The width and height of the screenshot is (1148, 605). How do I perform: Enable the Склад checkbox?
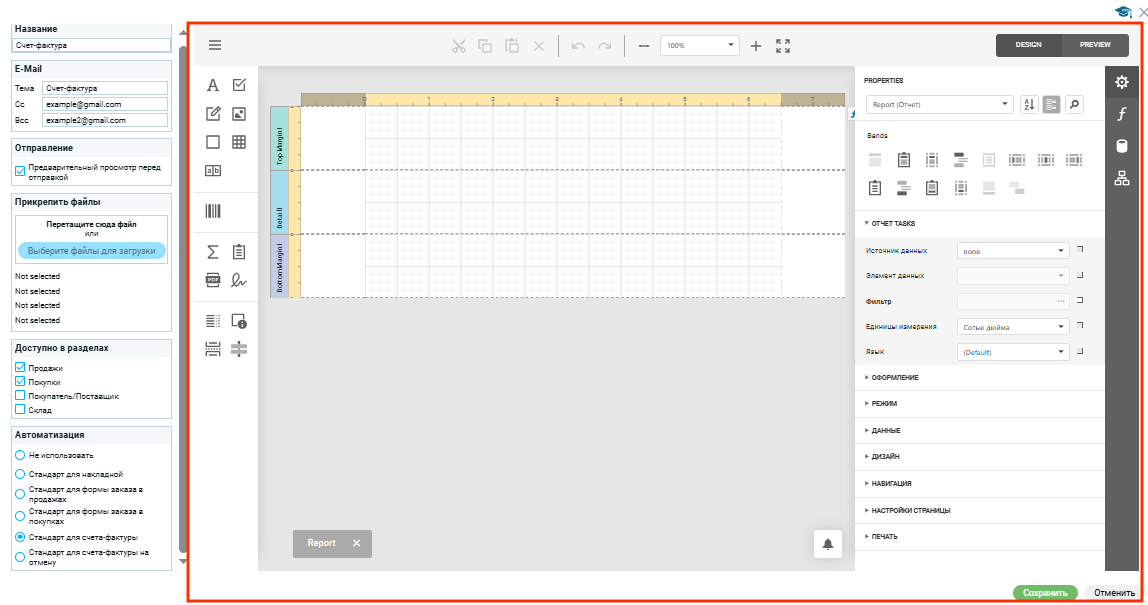click(20, 410)
